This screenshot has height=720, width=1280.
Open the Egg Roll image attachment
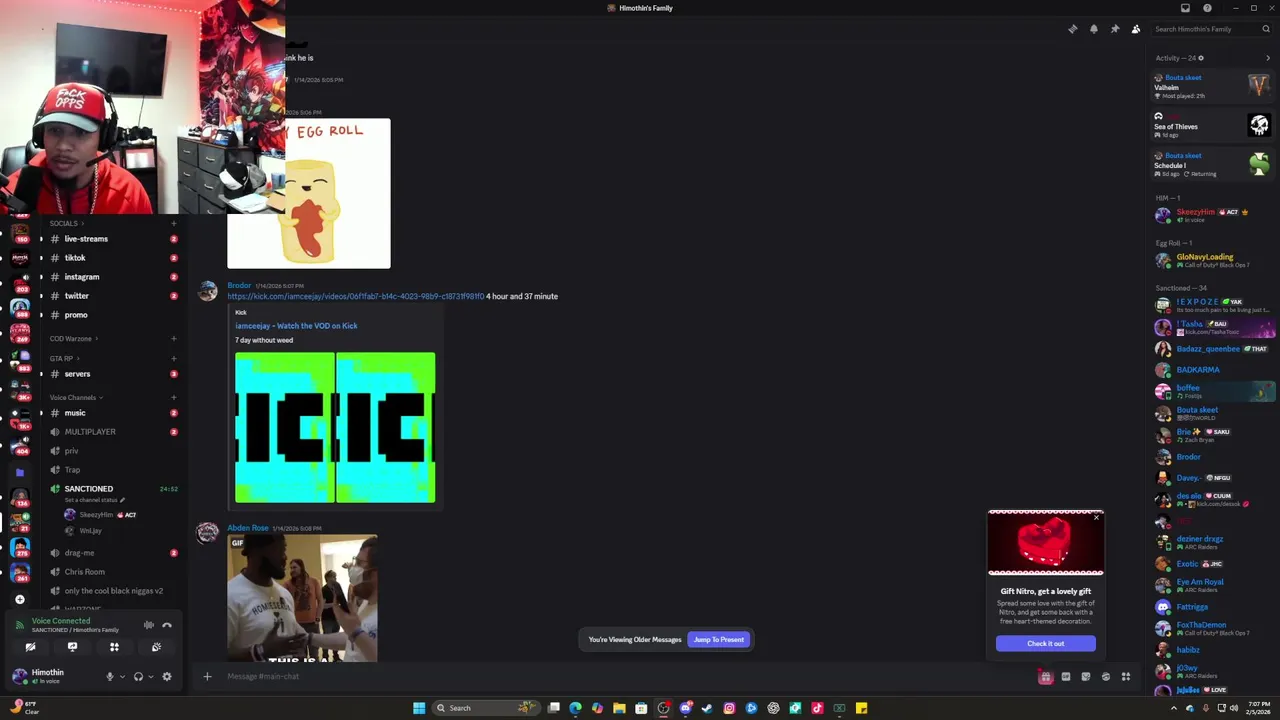[309, 193]
